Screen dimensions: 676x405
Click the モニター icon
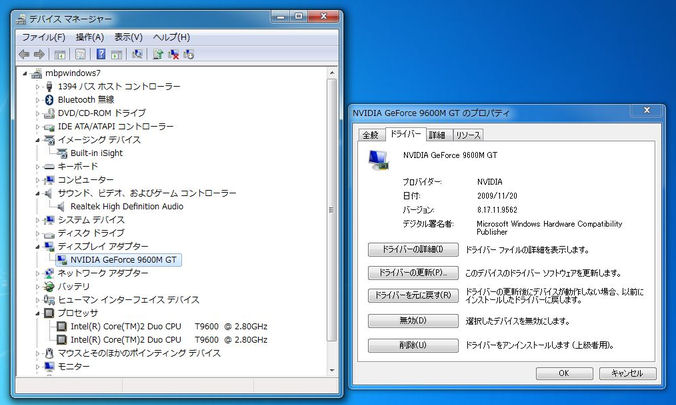(49, 367)
